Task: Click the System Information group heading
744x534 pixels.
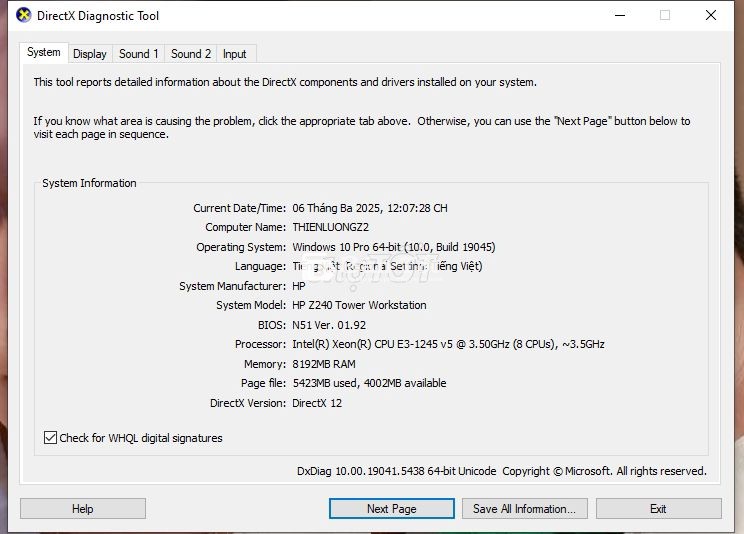Action: point(89,183)
